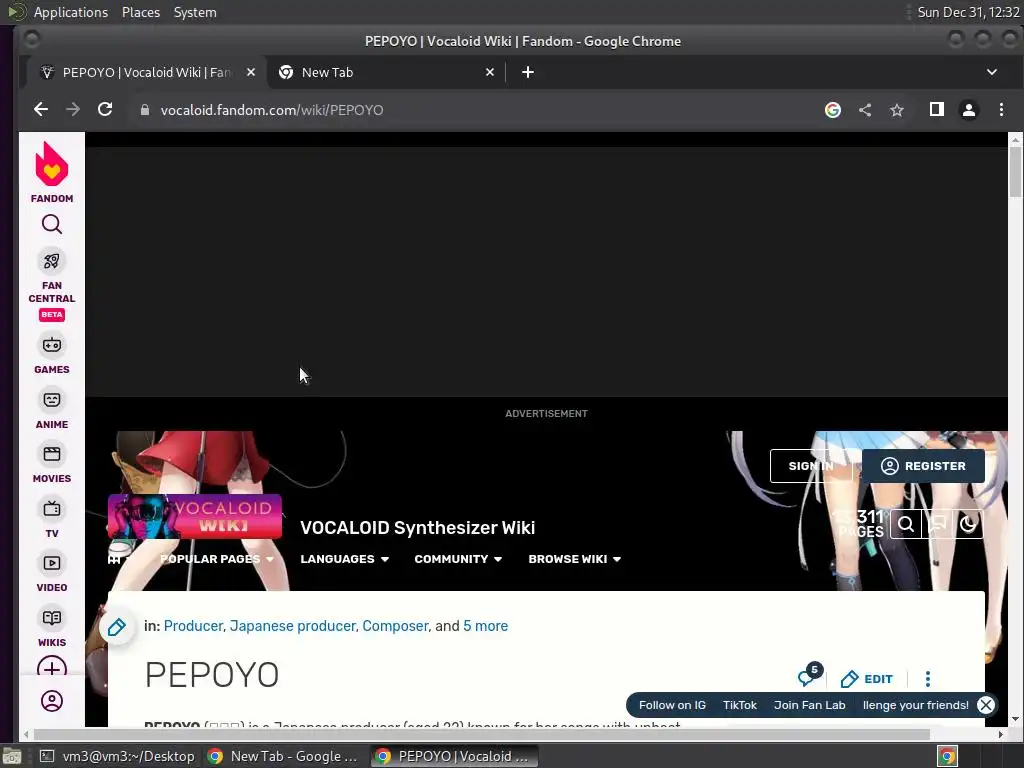Open the sidebar user profile icon
This screenshot has width=1024, height=768.
click(52, 701)
